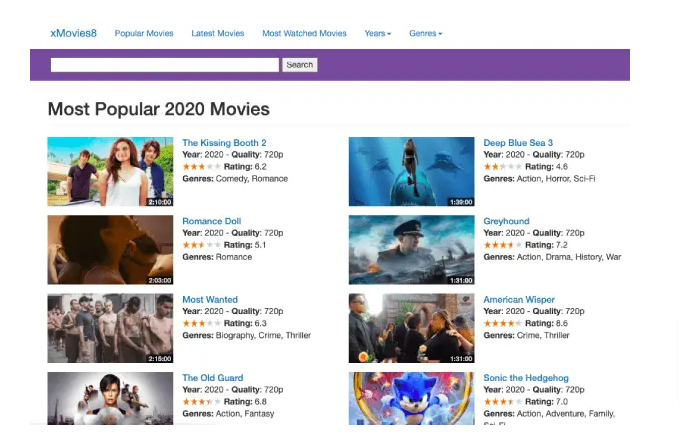Open The Kissing Booth 2 title link
679x434 pixels.
(x=224, y=143)
